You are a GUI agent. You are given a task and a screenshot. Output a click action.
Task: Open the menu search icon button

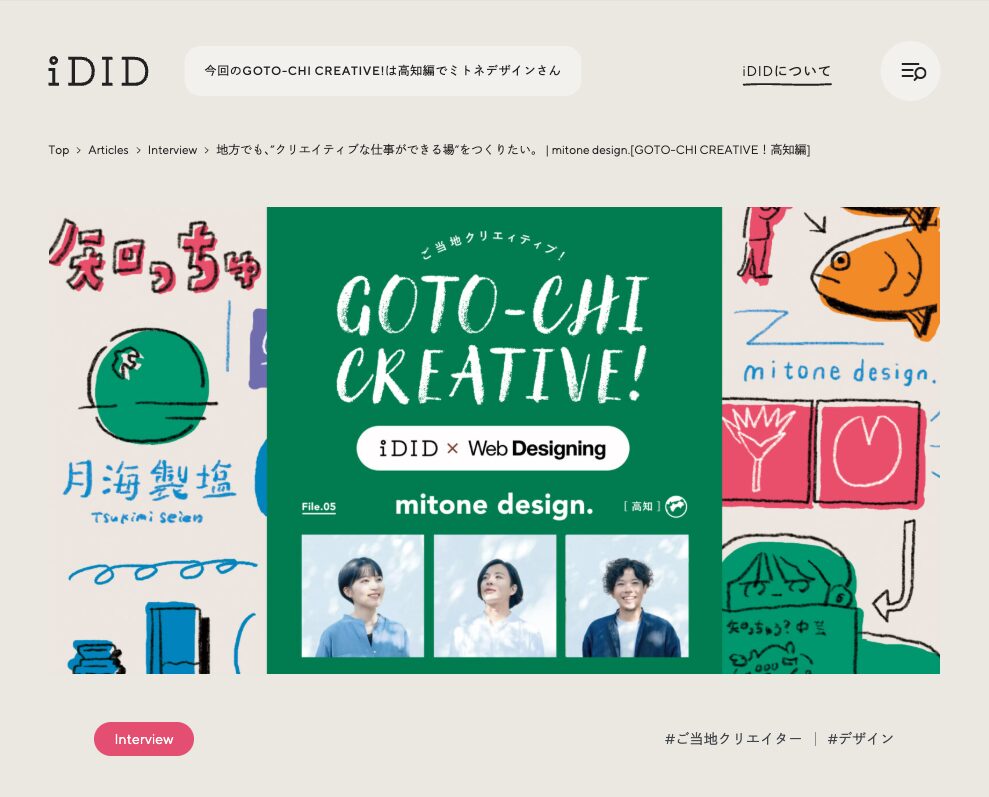point(910,71)
